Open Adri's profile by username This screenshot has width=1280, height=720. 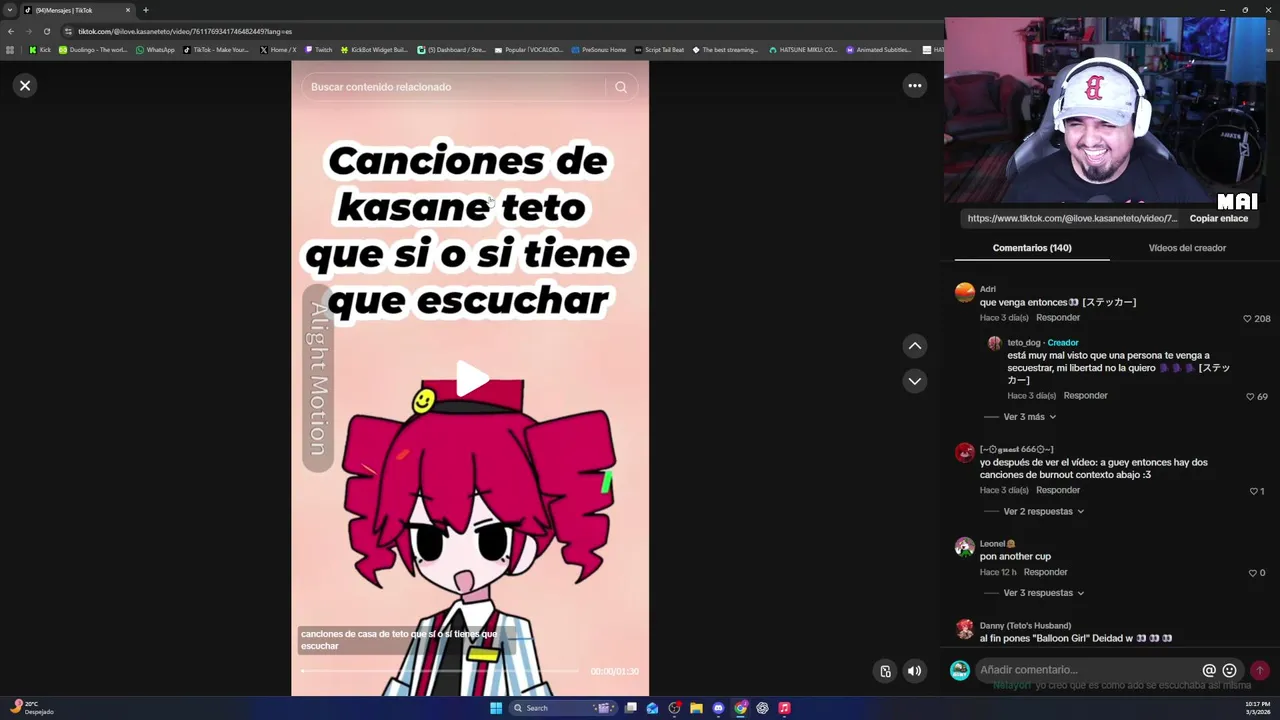click(987, 289)
